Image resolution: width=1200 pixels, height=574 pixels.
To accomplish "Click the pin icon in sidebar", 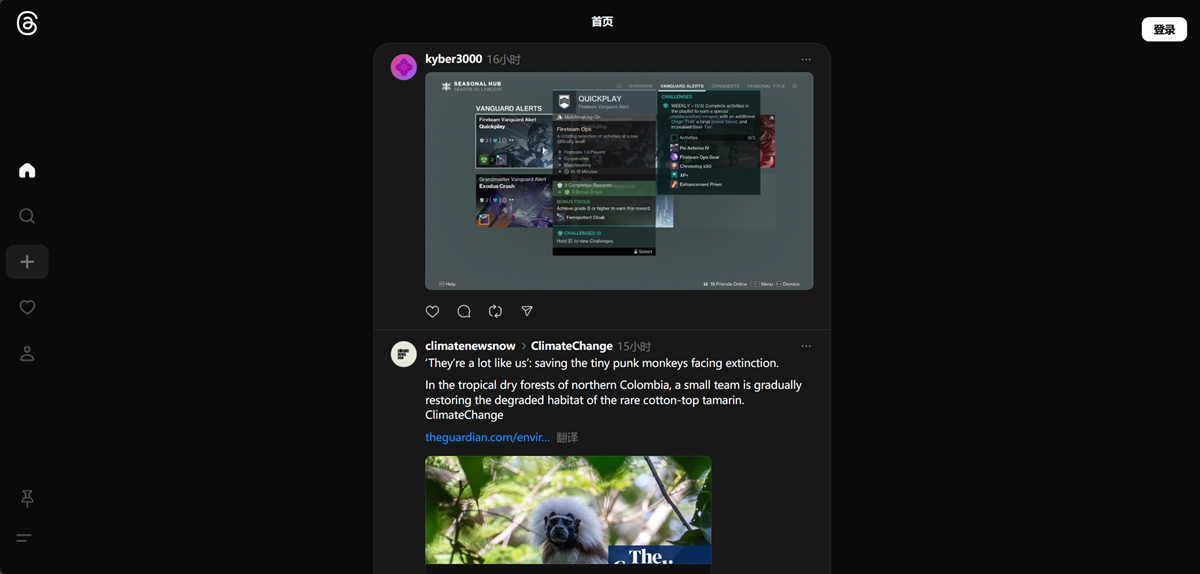I will (x=27, y=498).
